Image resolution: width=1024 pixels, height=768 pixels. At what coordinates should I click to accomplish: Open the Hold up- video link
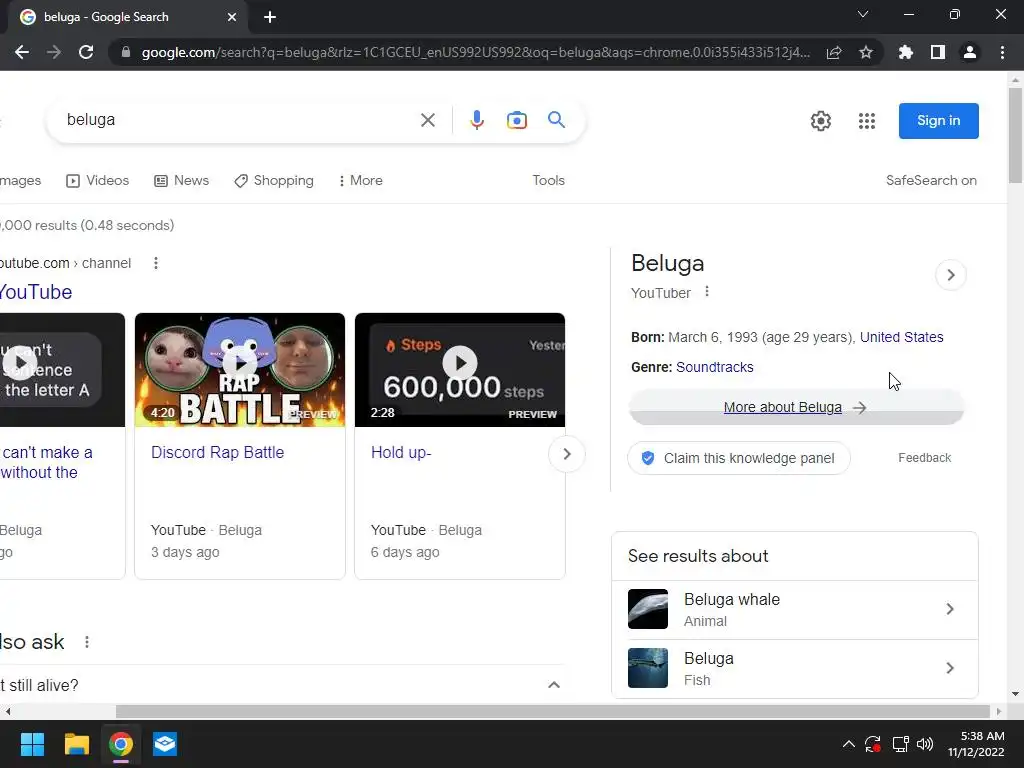[401, 453]
